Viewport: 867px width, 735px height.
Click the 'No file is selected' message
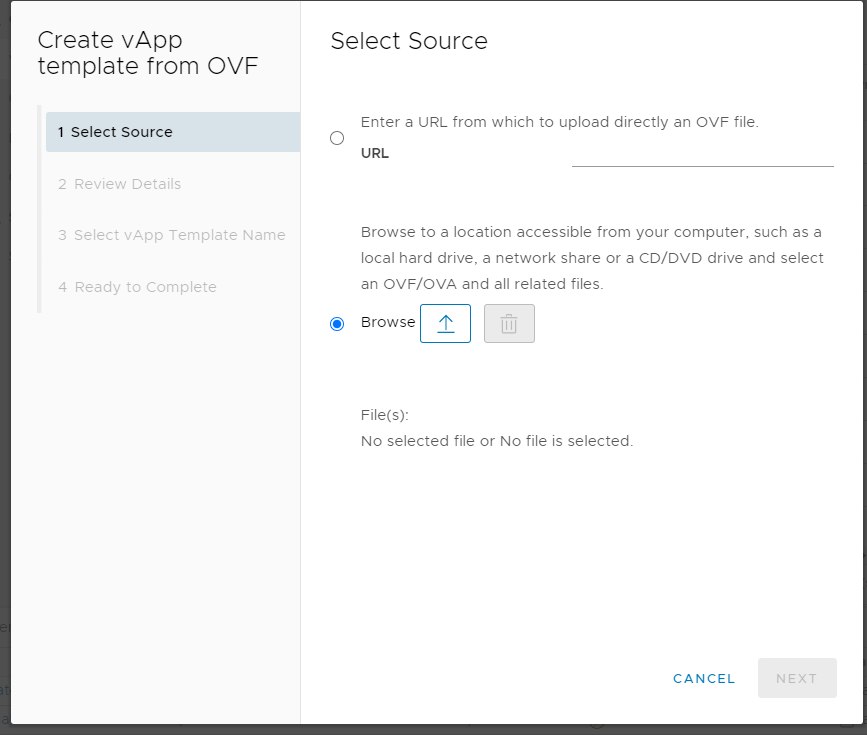pos(497,441)
